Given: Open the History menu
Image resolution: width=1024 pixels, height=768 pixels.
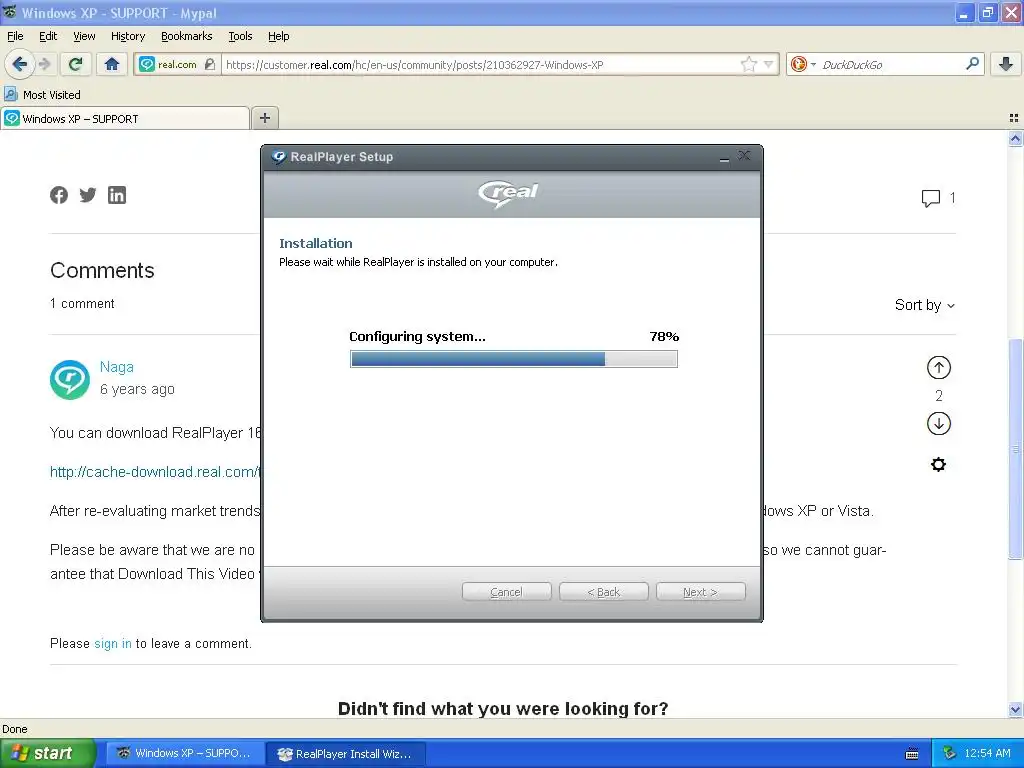Looking at the screenshot, I should 127,36.
